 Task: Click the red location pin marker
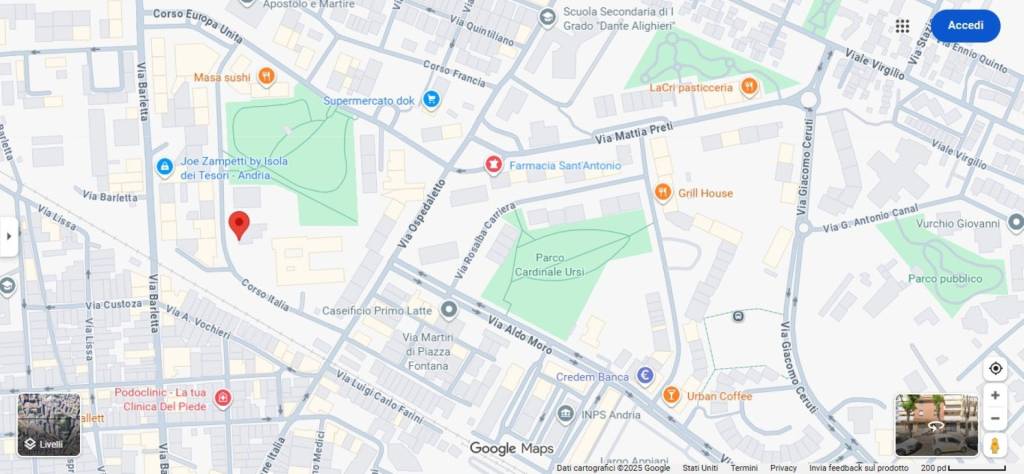click(239, 225)
